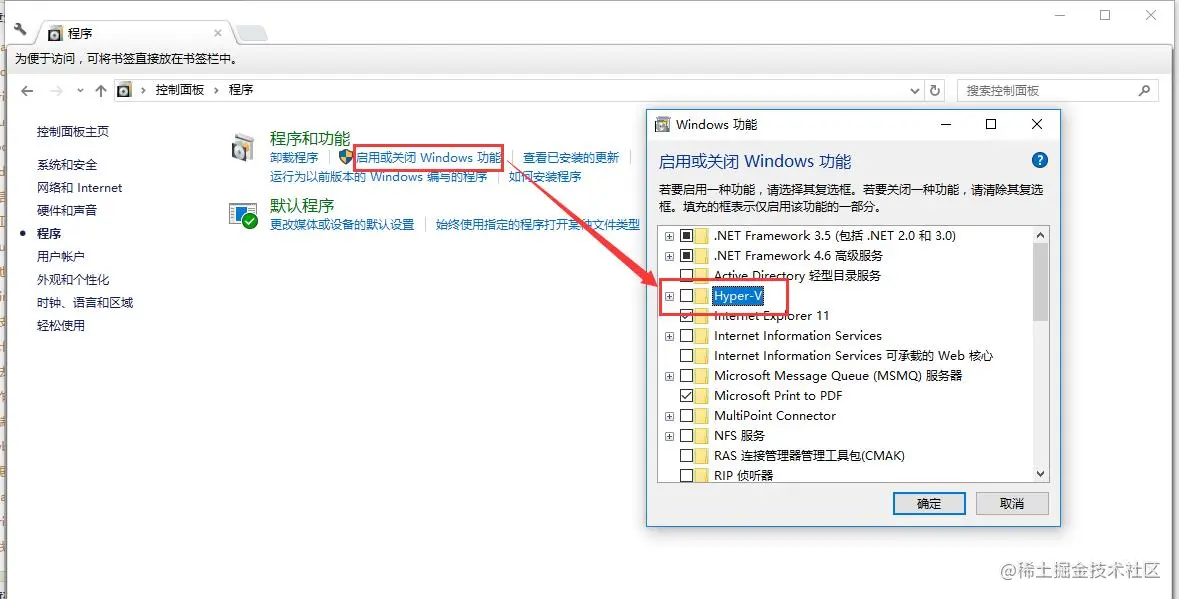Open 系统和安全 category

tap(67, 165)
